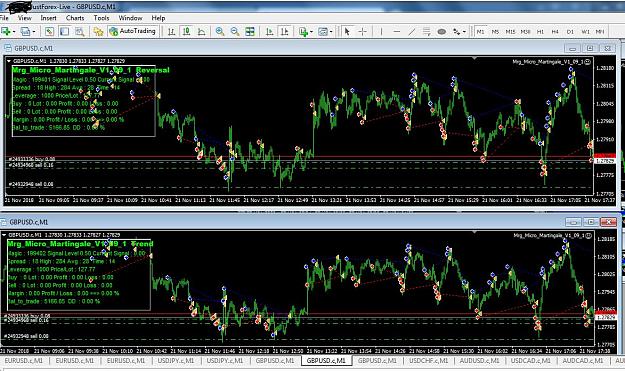Select the ellipse shape tool
The height and width of the screenshot is (371, 625).
[x=442, y=31]
